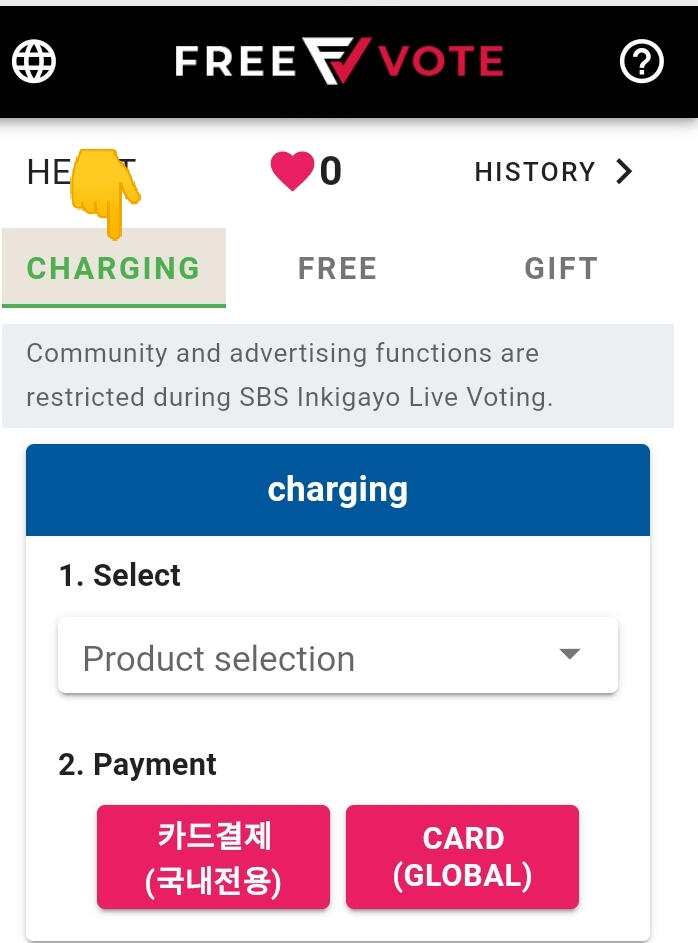
Task: Switch to the GIFT tab
Action: 561,268
